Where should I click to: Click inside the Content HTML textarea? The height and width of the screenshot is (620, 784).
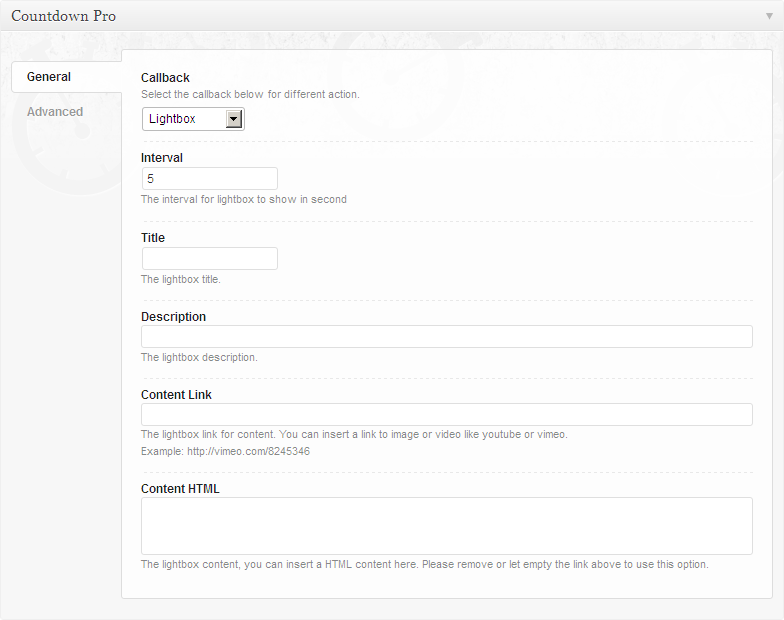pyautogui.click(x=446, y=526)
